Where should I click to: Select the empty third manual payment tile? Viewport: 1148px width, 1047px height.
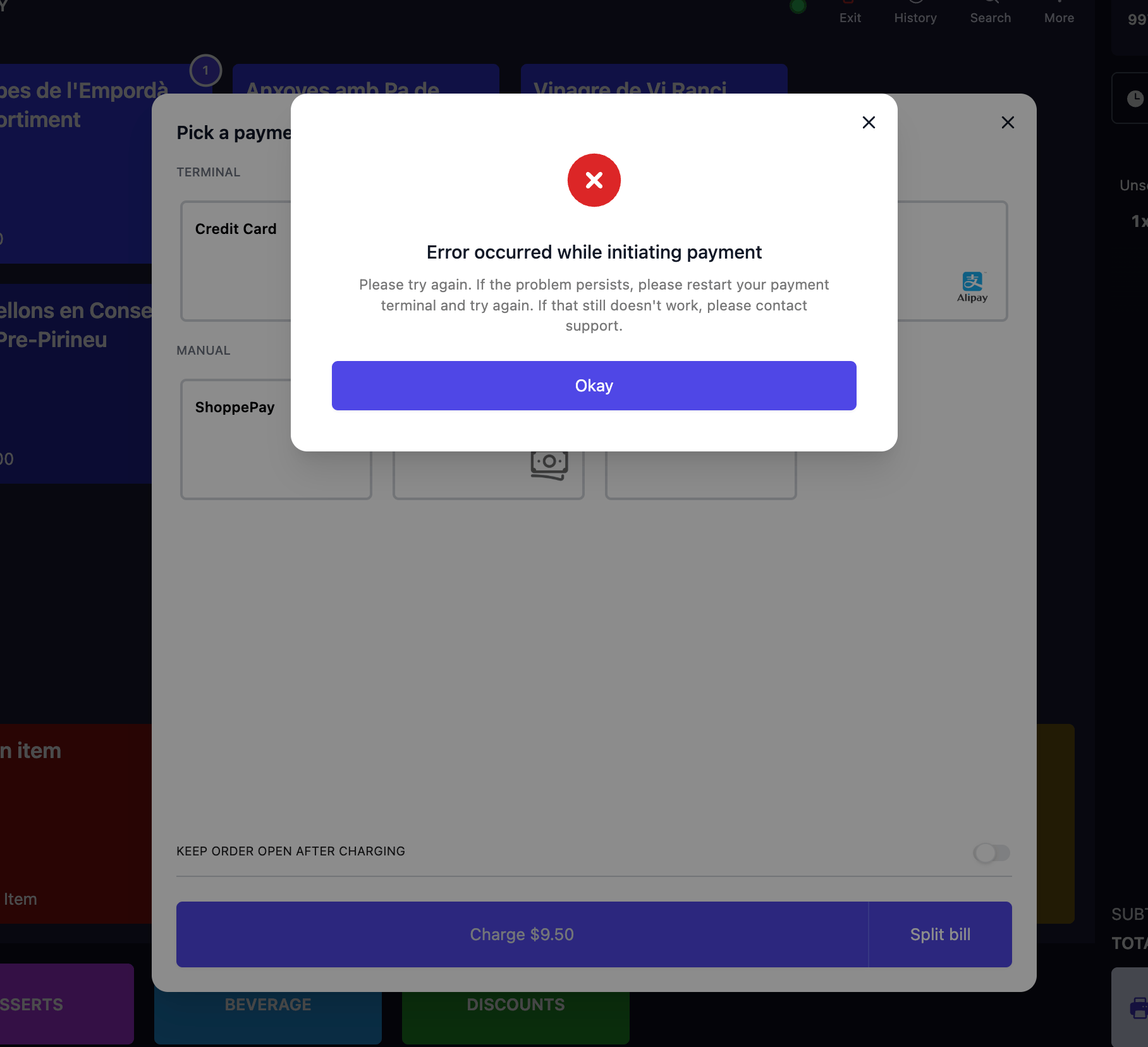tap(700, 475)
